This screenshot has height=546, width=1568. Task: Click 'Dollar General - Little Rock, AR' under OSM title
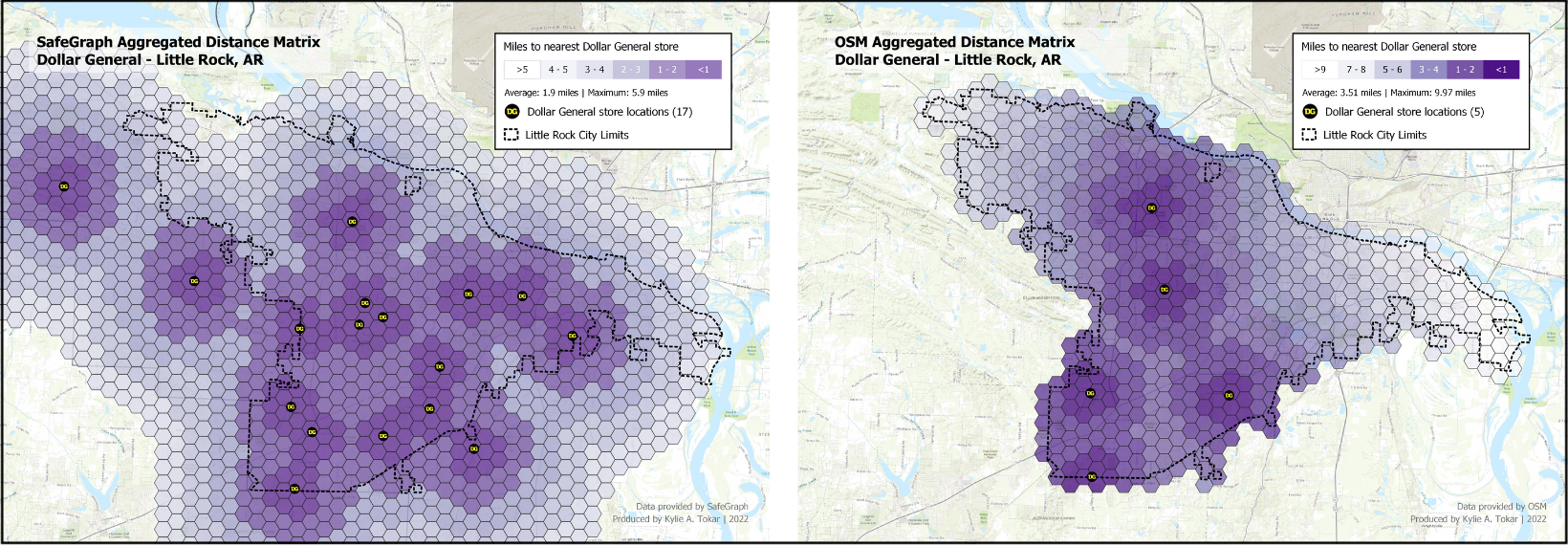pos(947,59)
